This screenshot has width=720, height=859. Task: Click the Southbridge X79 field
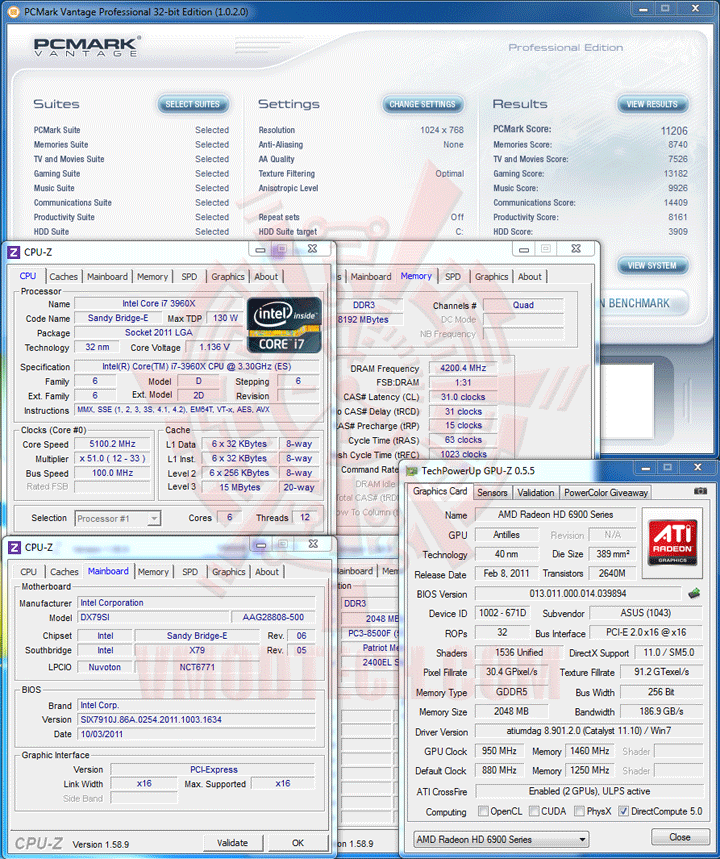(197, 650)
